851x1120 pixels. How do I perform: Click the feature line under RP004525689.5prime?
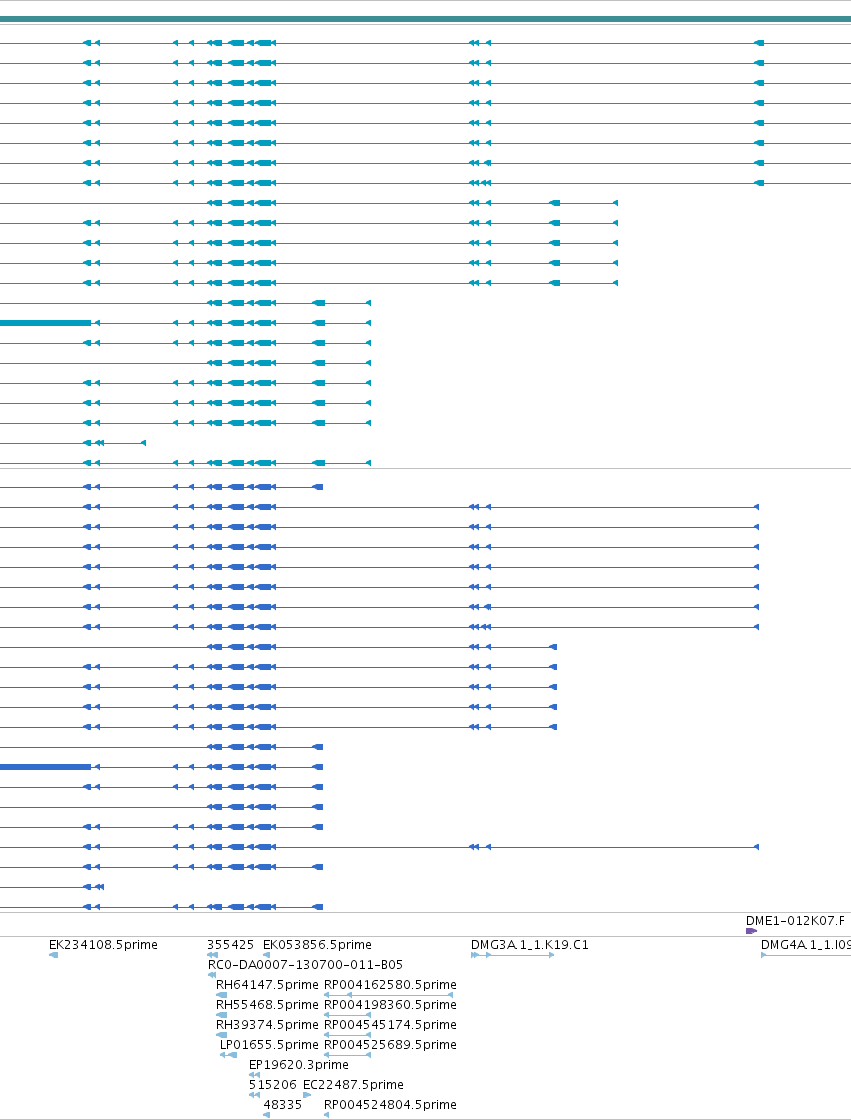tap(347, 1055)
